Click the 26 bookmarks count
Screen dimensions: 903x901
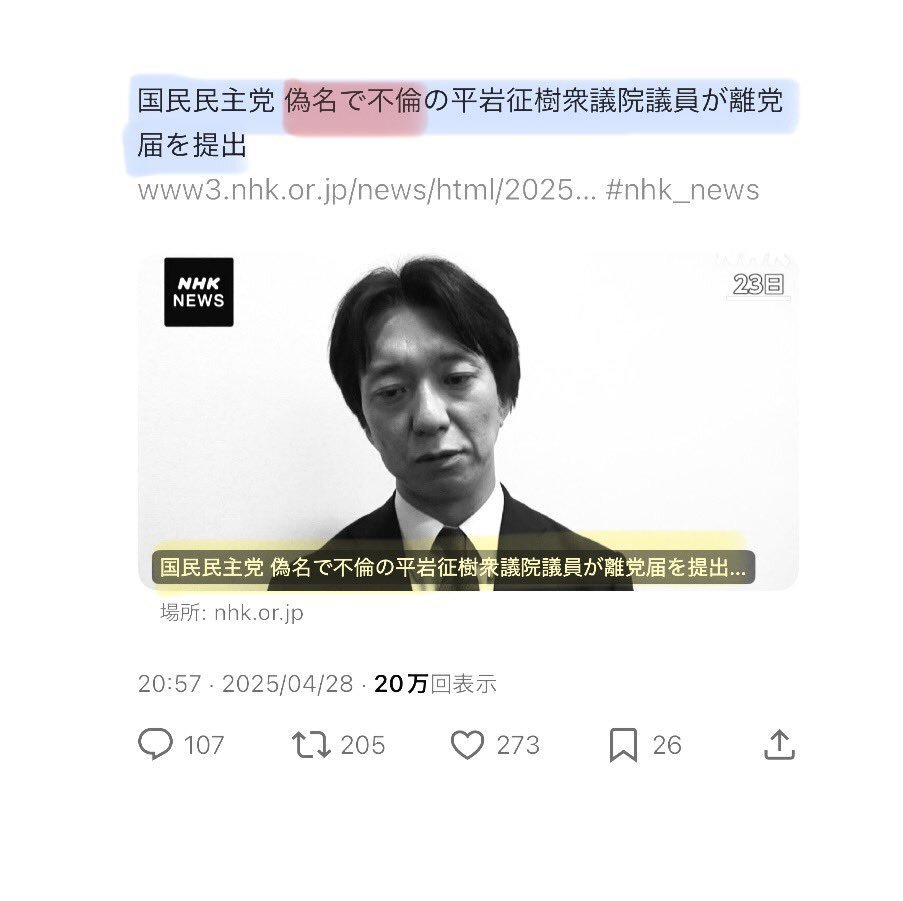[667, 745]
